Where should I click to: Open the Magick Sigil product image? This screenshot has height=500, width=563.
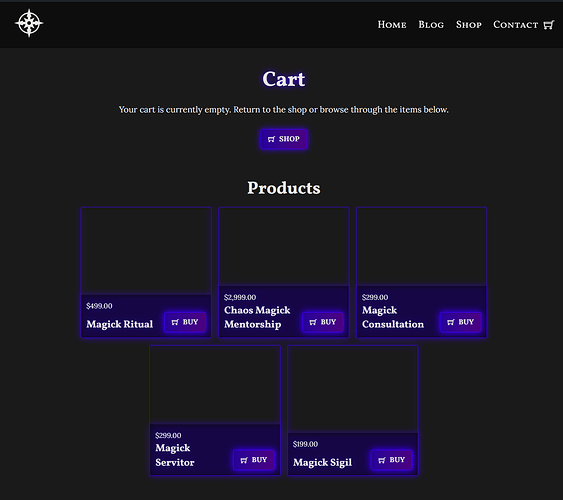[353, 389]
